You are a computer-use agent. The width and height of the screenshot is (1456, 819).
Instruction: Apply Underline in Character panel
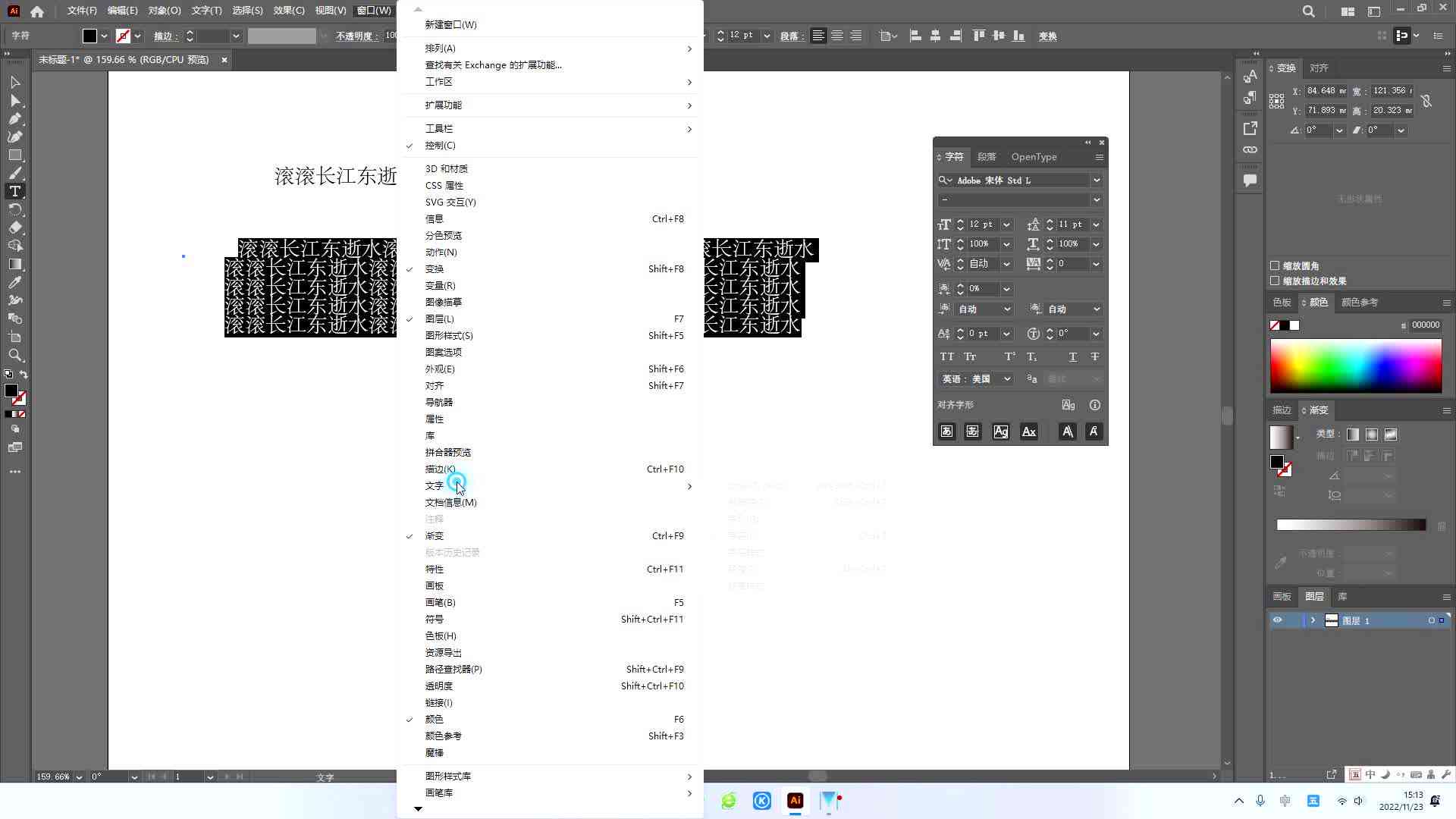[x=1072, y=356]
